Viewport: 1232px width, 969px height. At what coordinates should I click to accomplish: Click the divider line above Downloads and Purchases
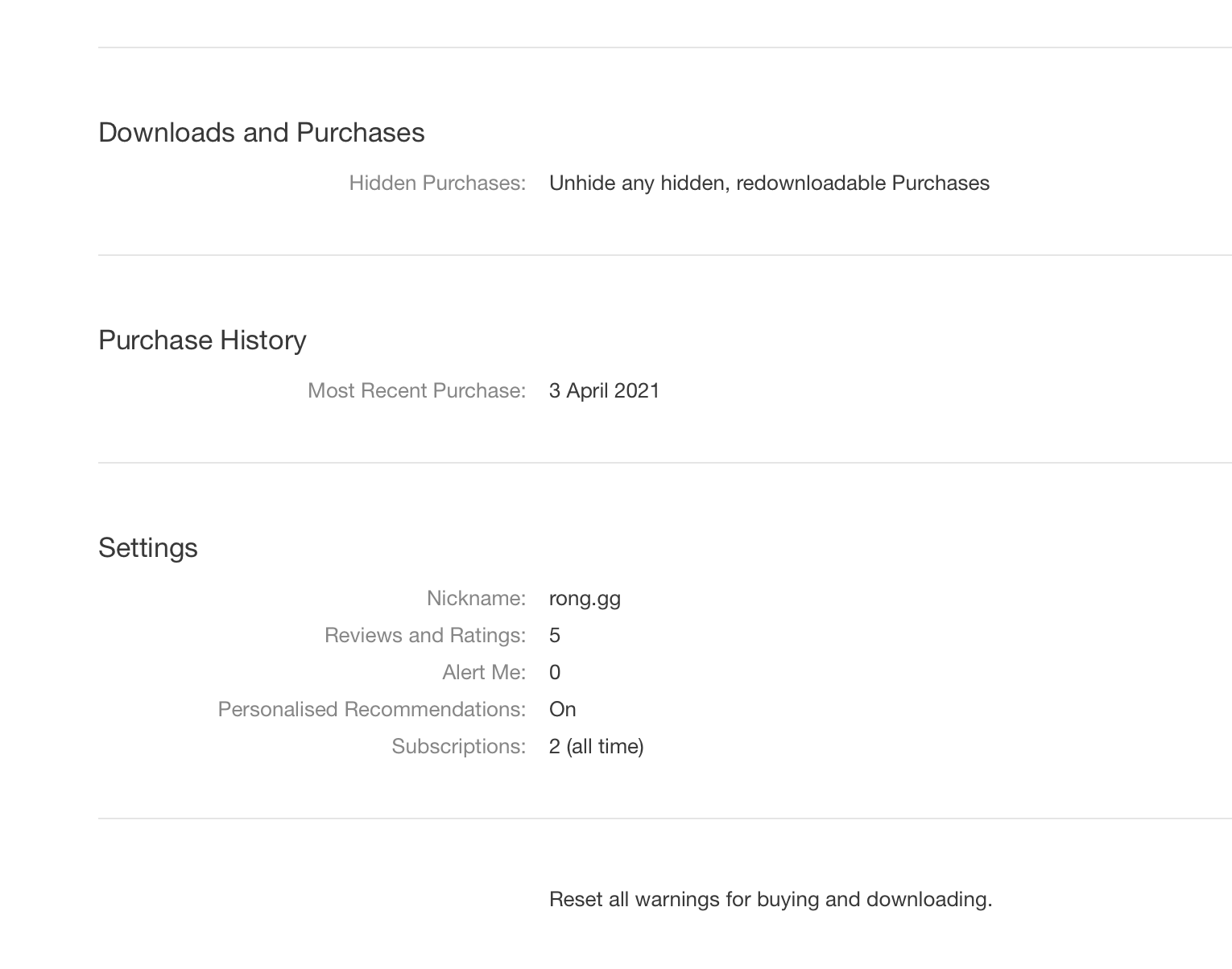664,47
